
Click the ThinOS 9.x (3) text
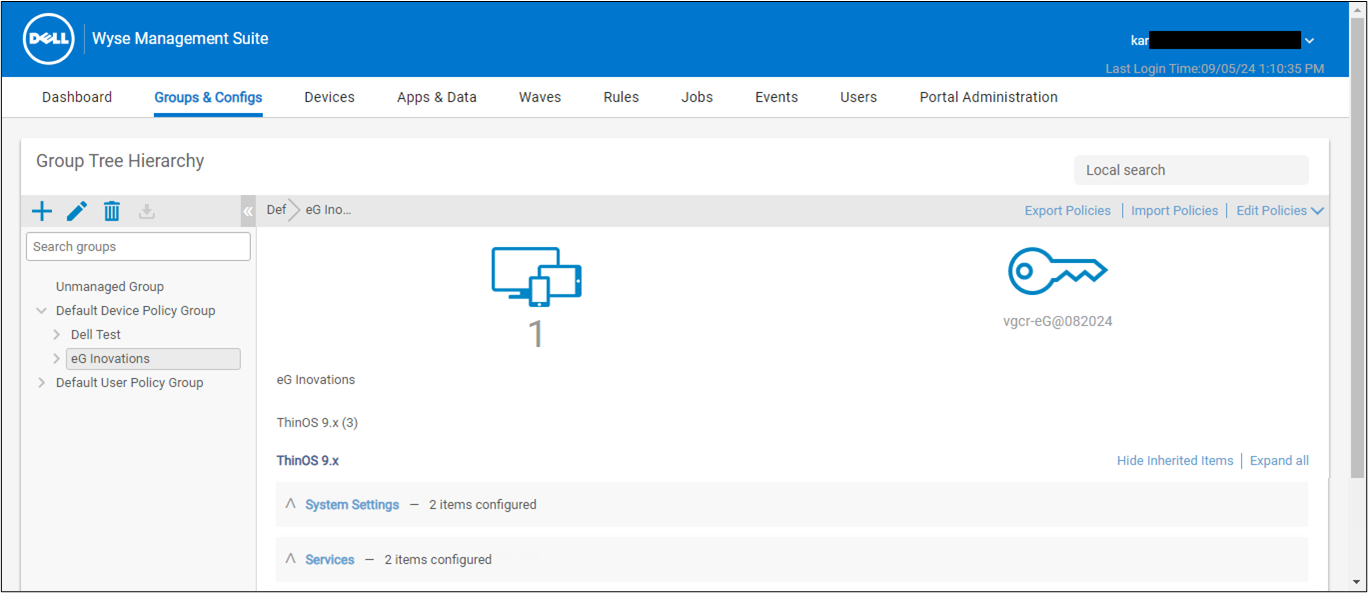(x=317, y=423)
